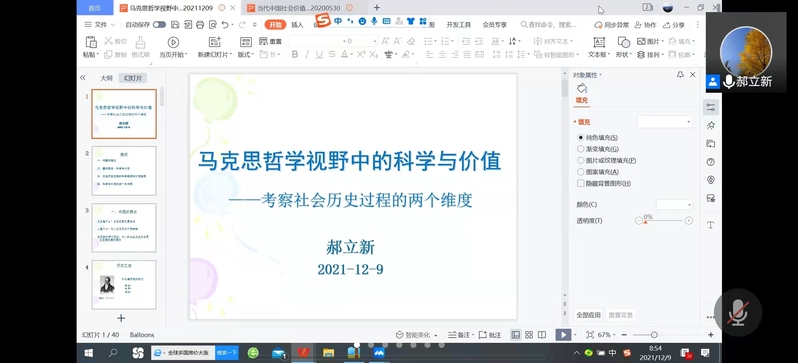
Task: Select the 渐变填充 radio option
Action: [x=581, y=149]
